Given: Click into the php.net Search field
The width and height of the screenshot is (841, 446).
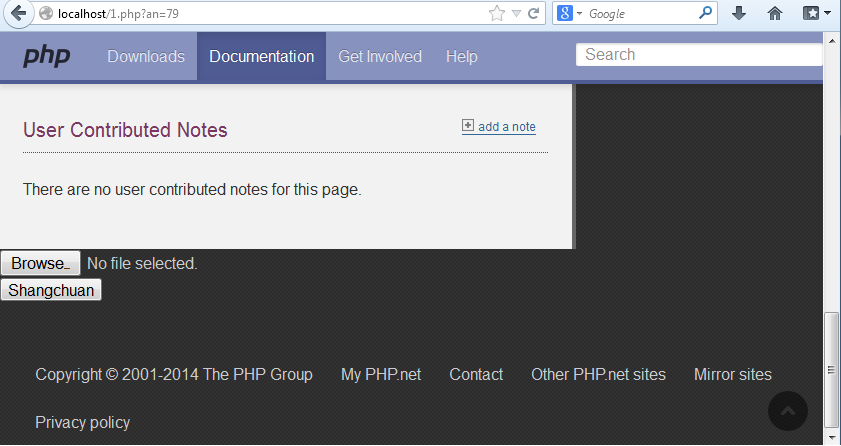Looking at the screenshot, I should [x=698, y=55].
